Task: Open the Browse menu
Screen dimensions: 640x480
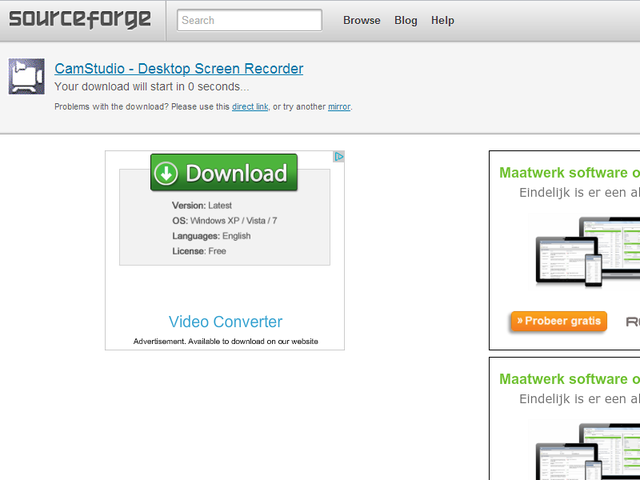Action: [362, 20]
